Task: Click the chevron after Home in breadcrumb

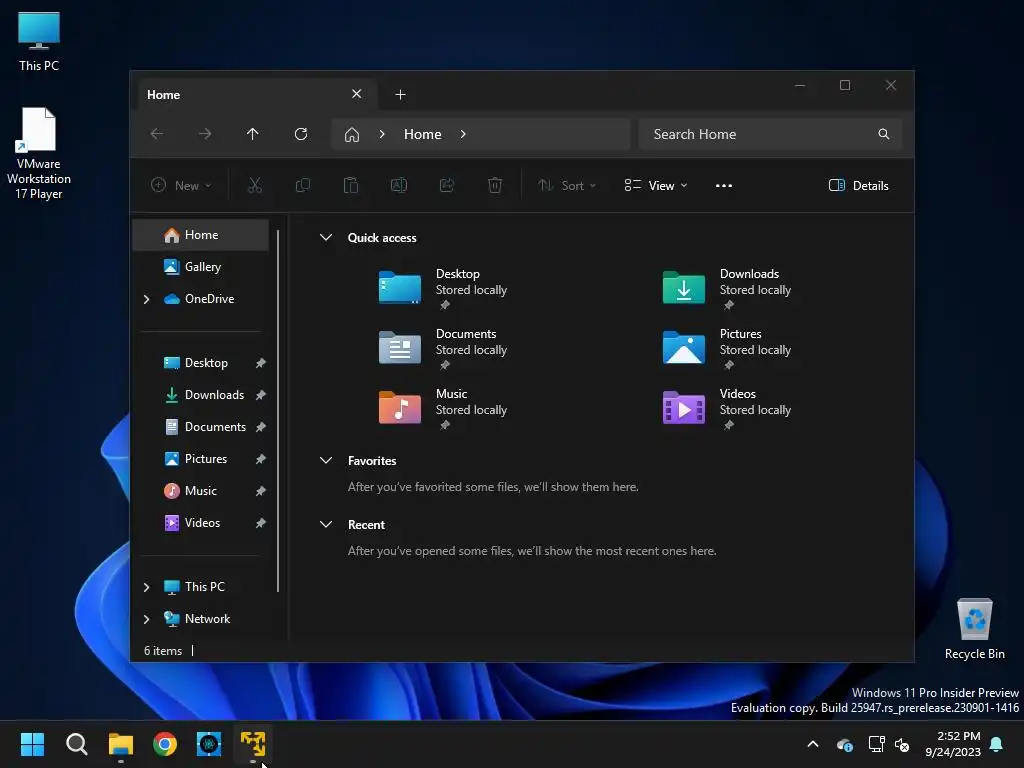Action: [463, 134]
